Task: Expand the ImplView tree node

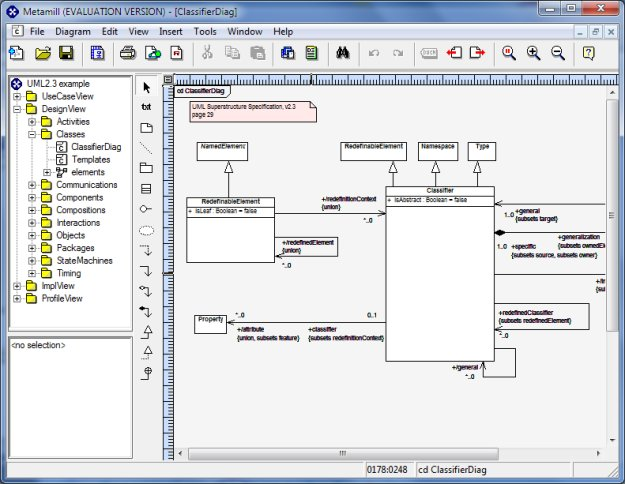Action: click(x=17, y=286)
